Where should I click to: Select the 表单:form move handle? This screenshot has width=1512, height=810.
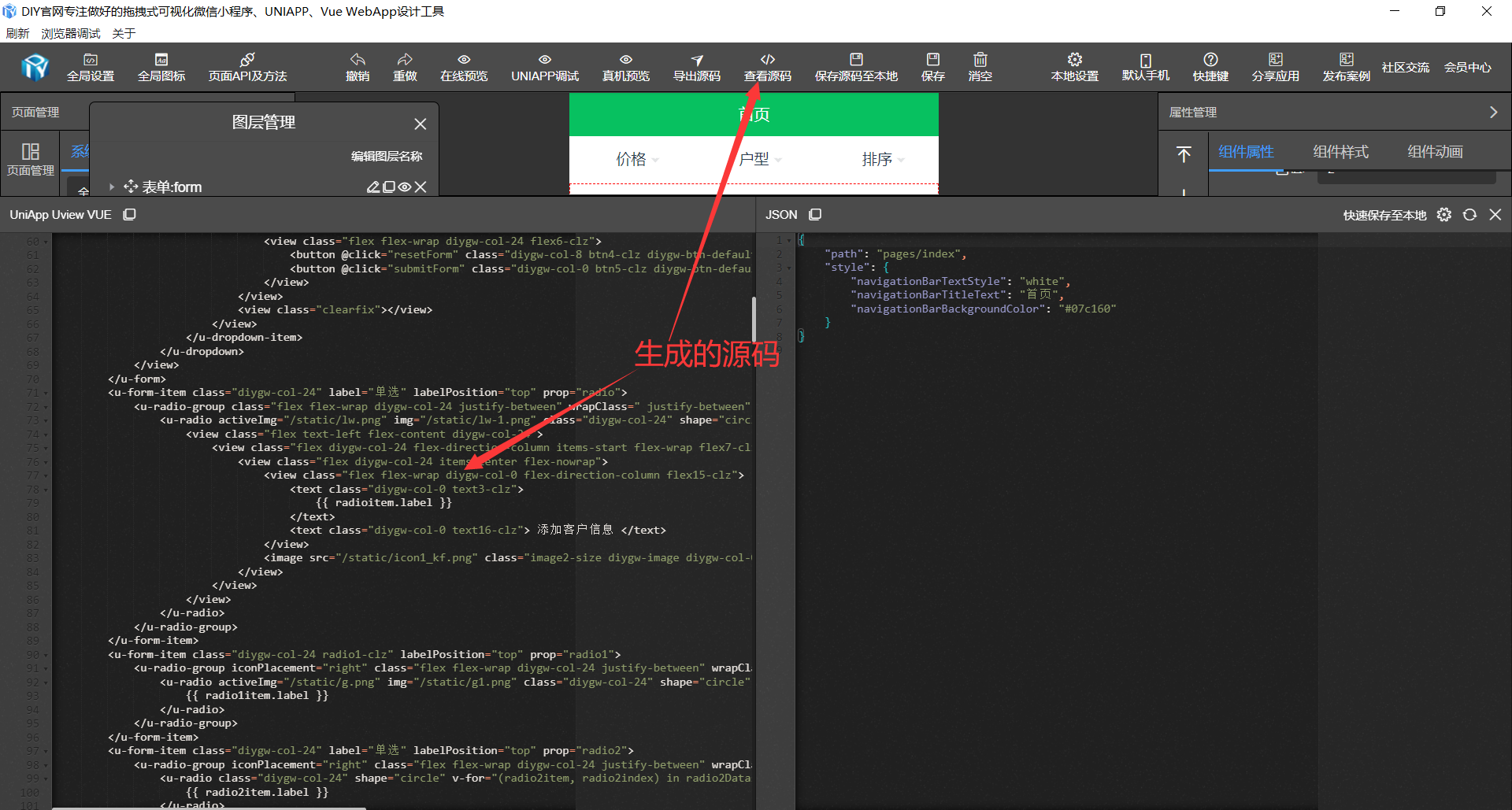[131, 186]
